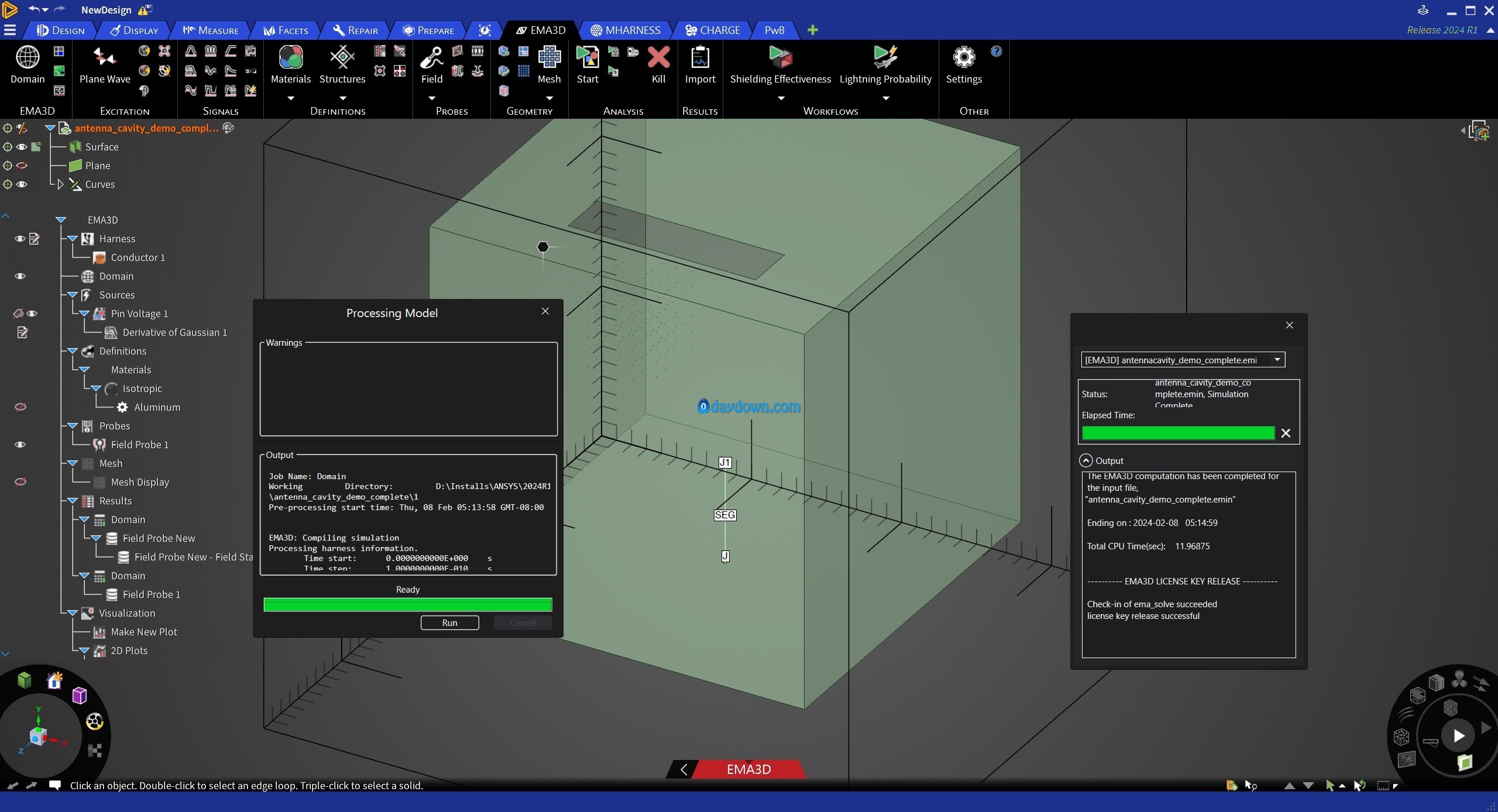Toggle hidden-eye for Aluminum

coord(20,407)
